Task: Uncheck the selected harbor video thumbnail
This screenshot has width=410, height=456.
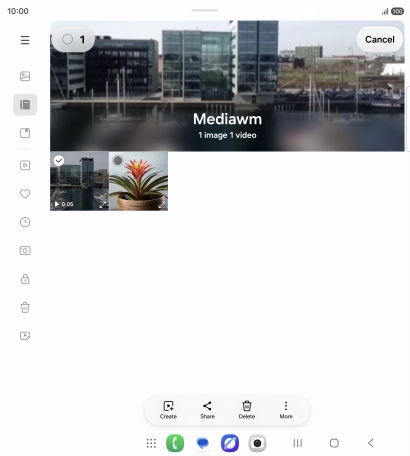Action: (59, 161)
